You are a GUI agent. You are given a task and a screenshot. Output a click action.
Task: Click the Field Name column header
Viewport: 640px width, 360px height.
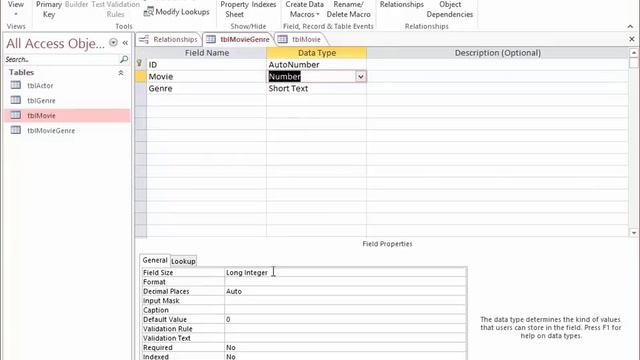pyautogui.click(x=207, y=53)
